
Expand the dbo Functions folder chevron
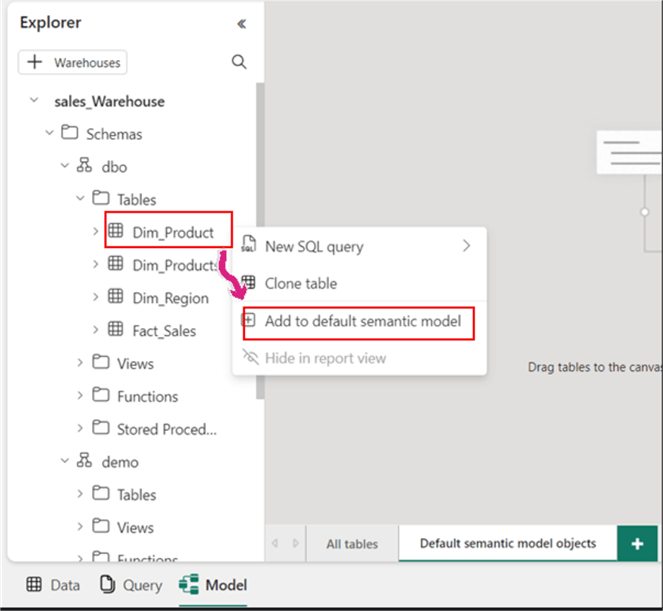(x=80, y=395)
